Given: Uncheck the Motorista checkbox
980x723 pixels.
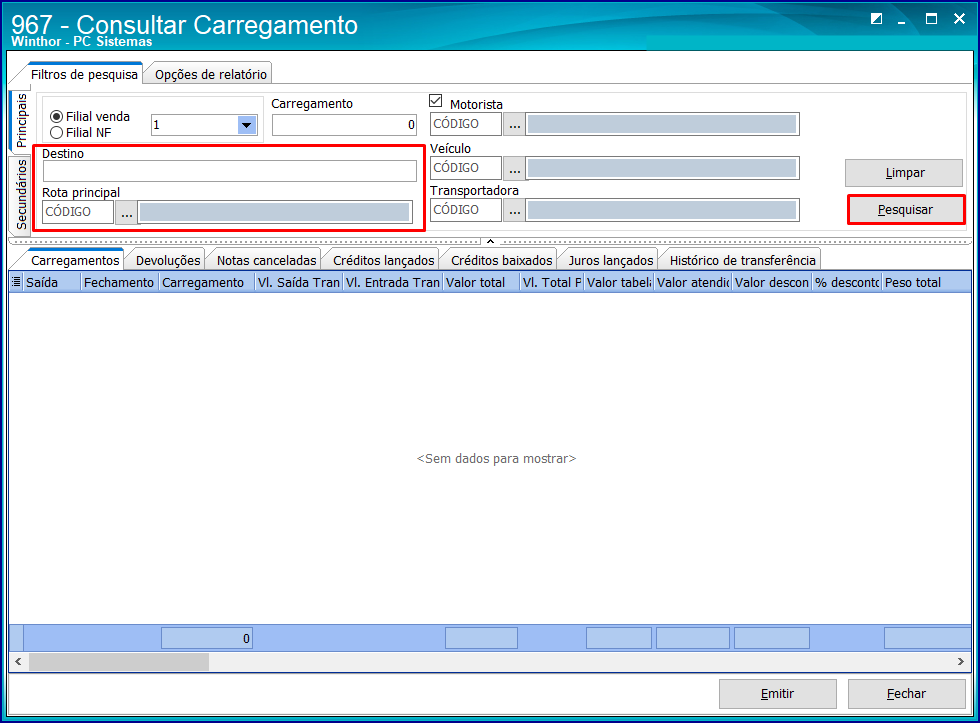Looking at the screenshot, I should (x=436, y=101).
